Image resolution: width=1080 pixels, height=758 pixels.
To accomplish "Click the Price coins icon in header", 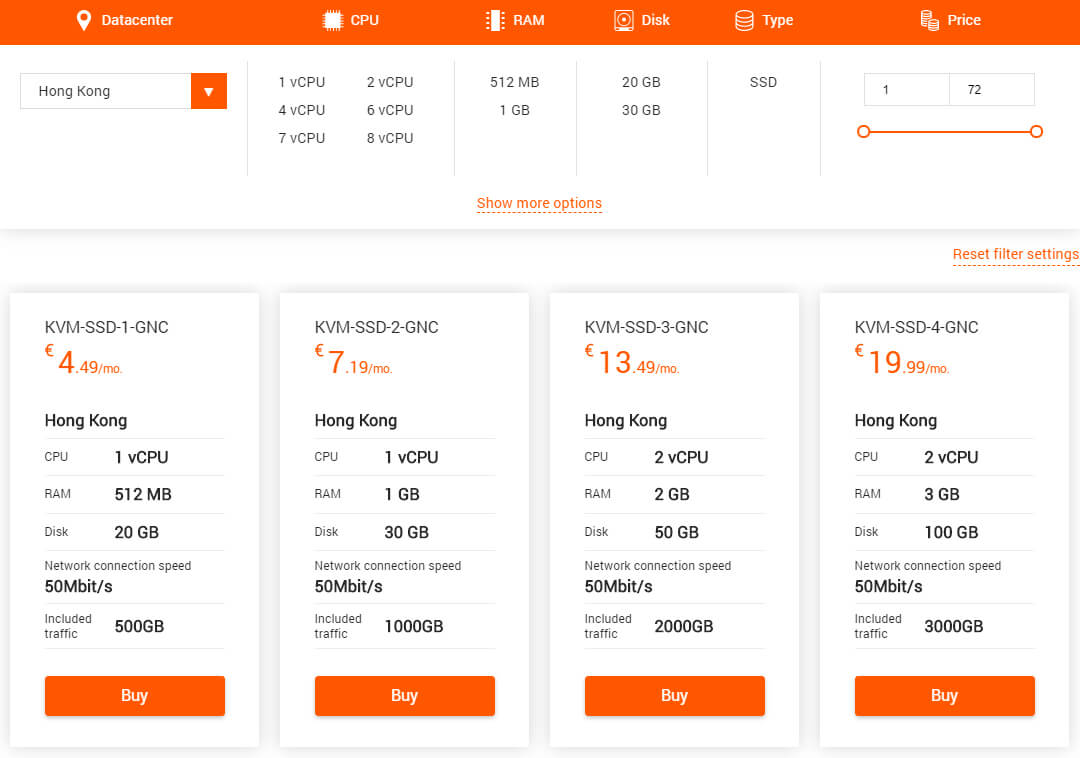I will (929, 20).
